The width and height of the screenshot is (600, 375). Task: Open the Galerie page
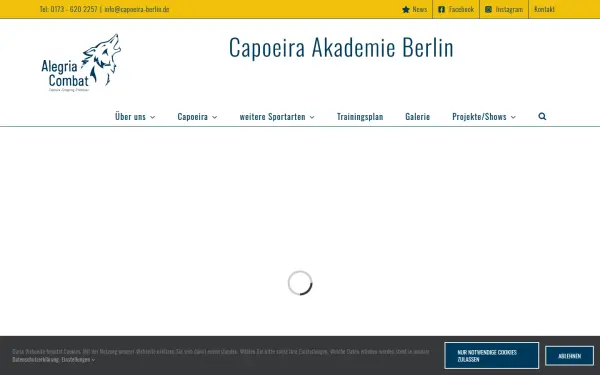(x=417, y=116)
